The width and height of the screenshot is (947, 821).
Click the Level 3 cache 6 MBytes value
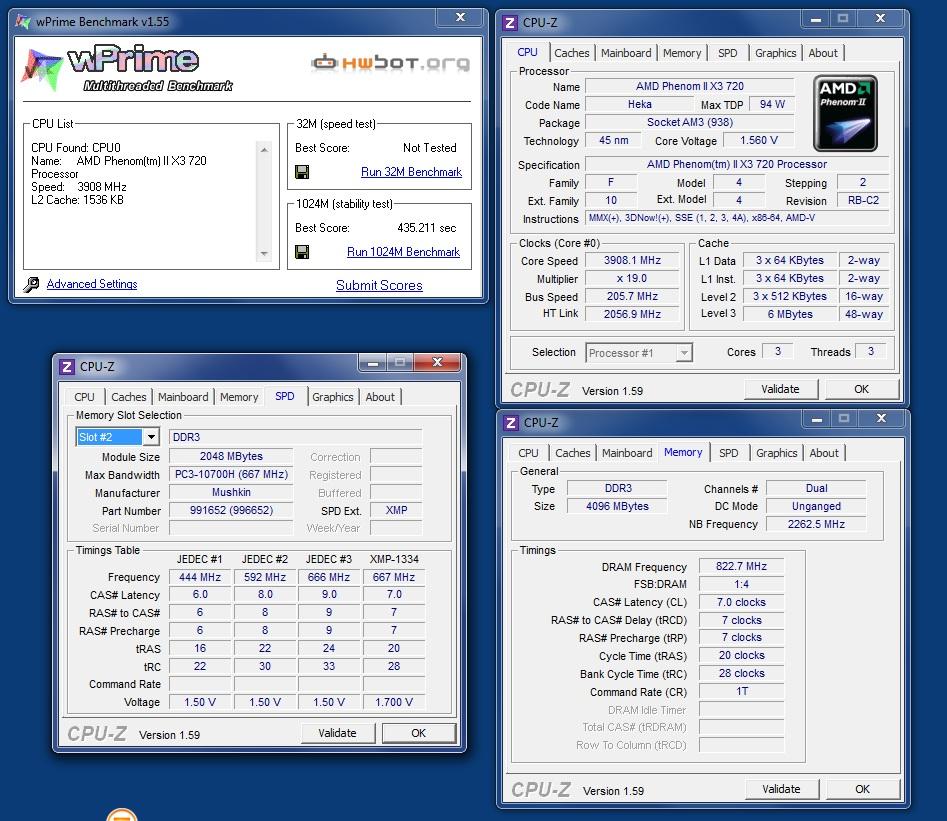click(790, 314)
